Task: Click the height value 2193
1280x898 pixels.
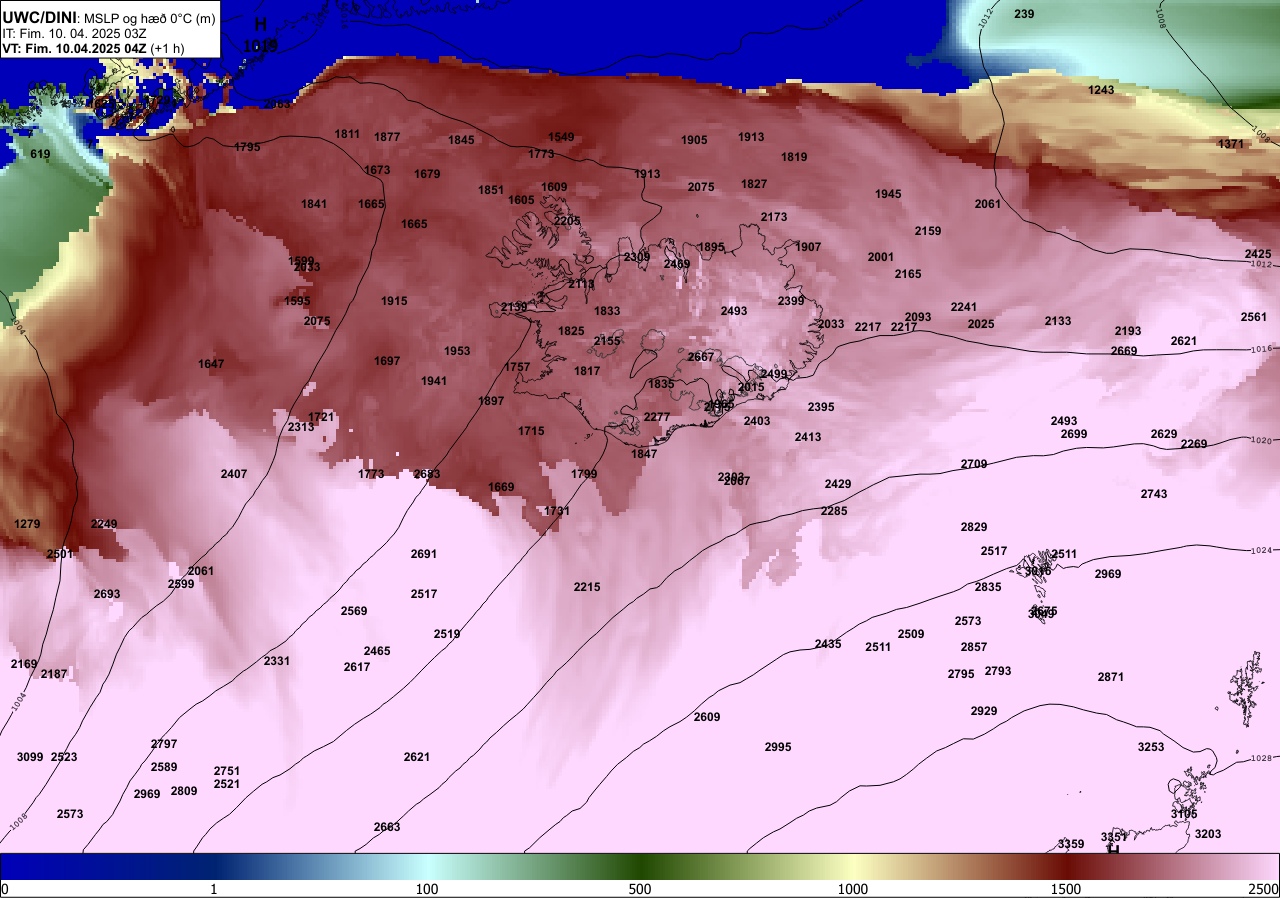Action: (x=1128, y=331)
